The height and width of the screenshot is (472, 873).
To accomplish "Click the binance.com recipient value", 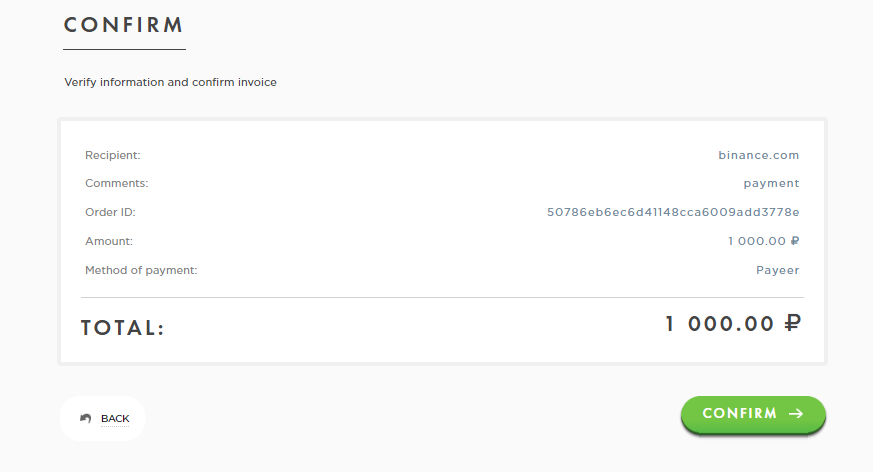I will coord(758,155).
